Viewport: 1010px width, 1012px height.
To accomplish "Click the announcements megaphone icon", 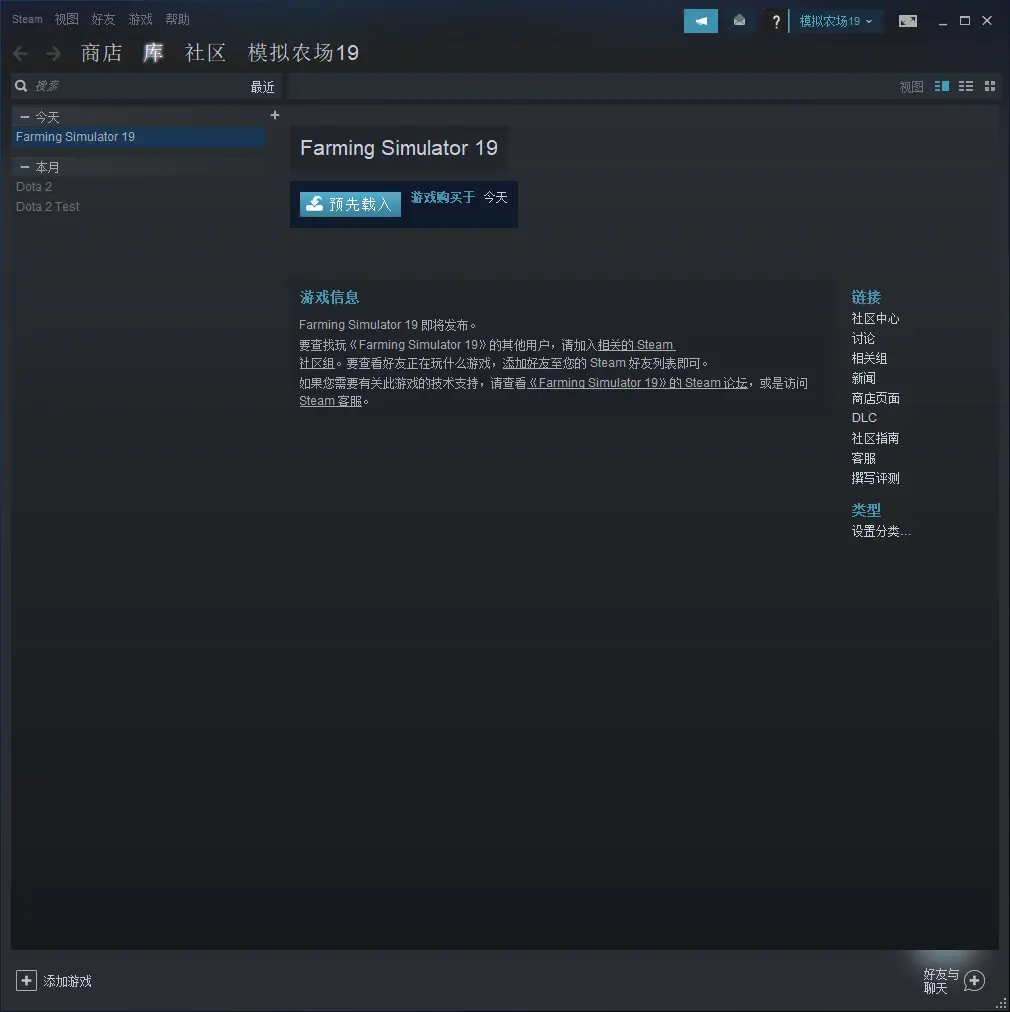I will pos(700,21).
